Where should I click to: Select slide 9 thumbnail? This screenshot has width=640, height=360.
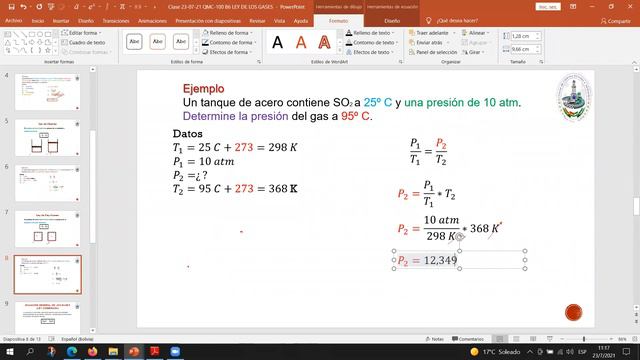[47, 318]
